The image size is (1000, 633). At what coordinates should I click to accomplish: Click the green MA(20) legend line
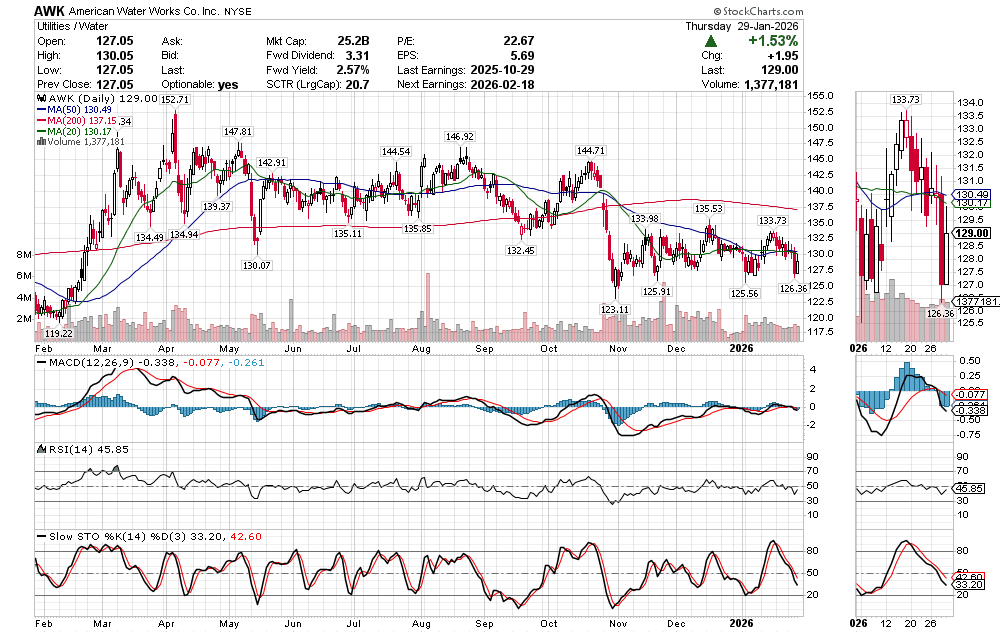point(41,131)
